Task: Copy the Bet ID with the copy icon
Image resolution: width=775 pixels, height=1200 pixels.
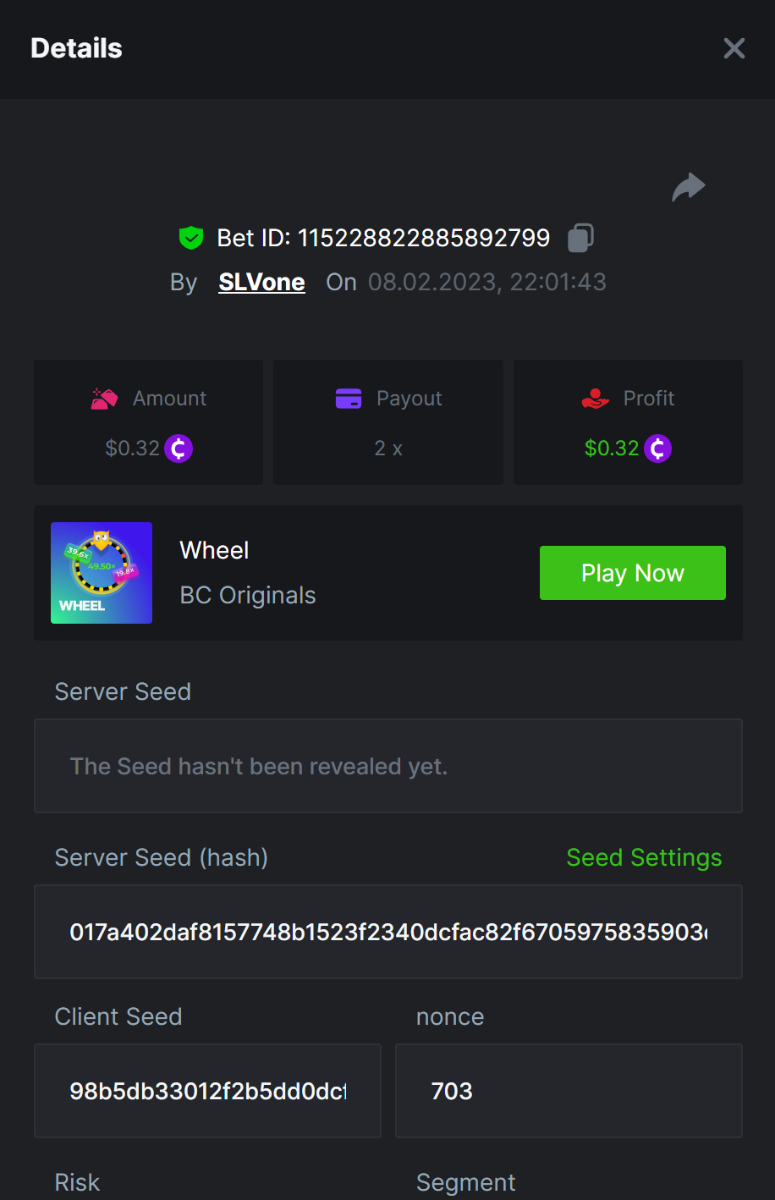Action: (581, 238)
